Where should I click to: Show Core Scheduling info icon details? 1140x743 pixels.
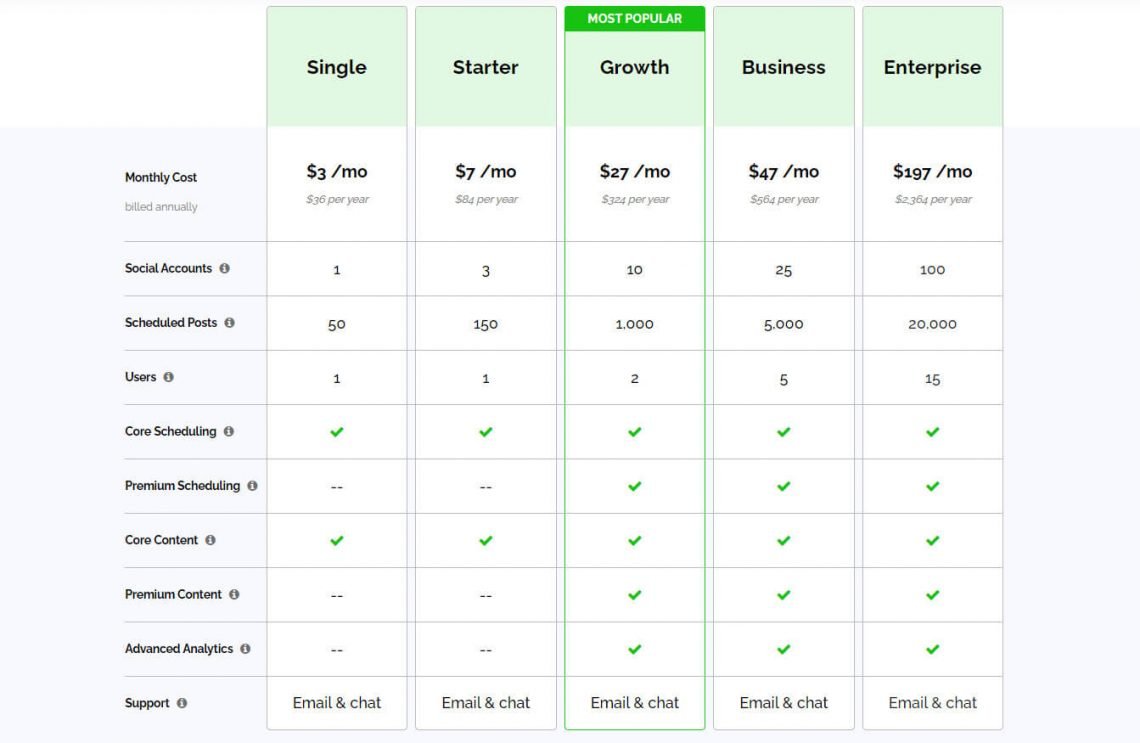pyautogui.click(x=229, y=432)
